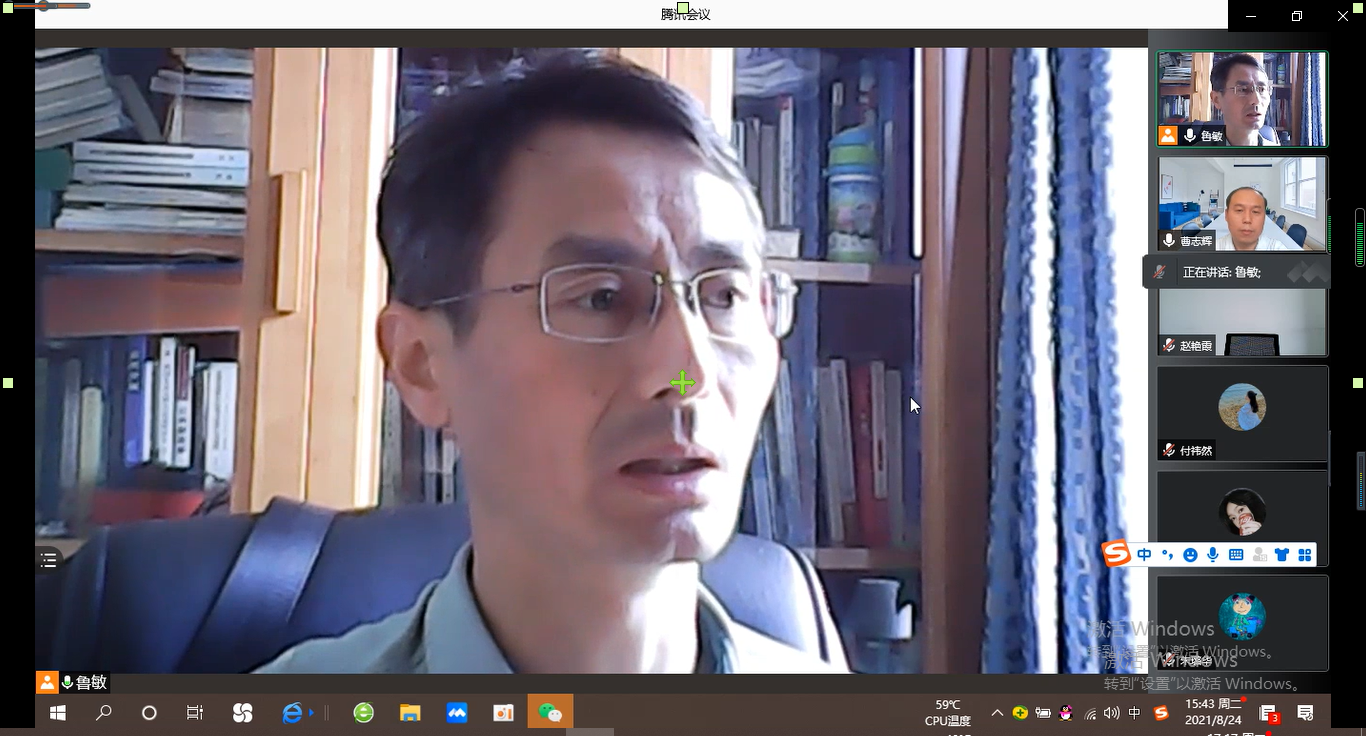The image size is (1366, 736).
Task: Toggle Sogou Chinese/English mode button
Action: (x=1144, y=555)
